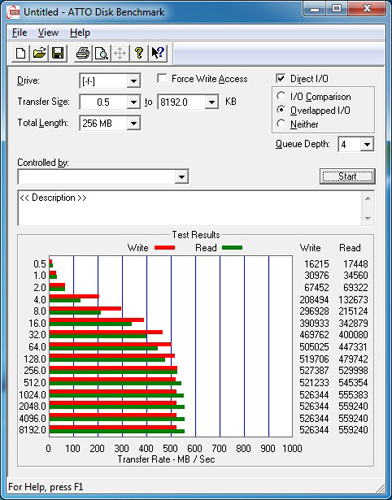Start the benchmark test
The width and height of the screenshot is (392, 500).
pyautogui.click(x=347, y=176)
